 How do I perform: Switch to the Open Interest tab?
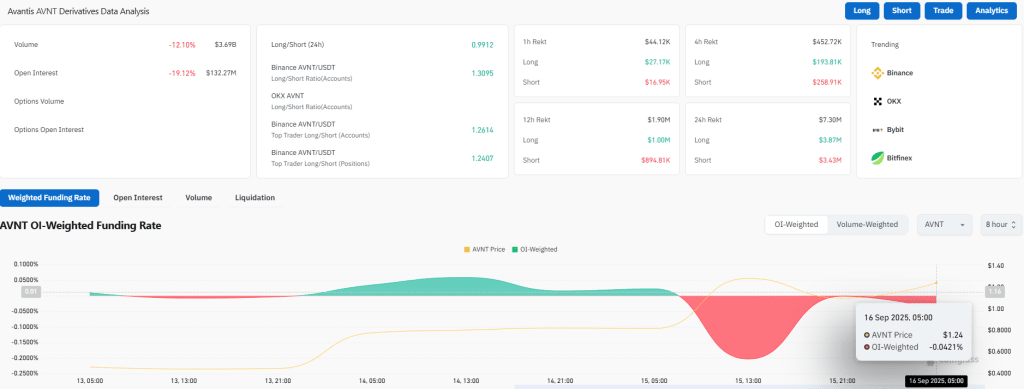tap(138, 198)
